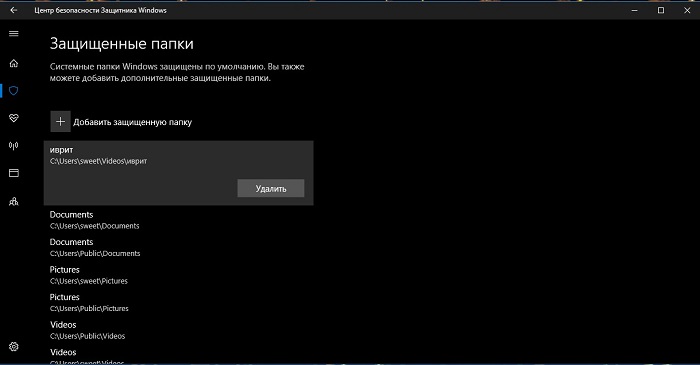
Task: Click path C:\Users\sweet\Videos\иврит
Action: [98, 161]
